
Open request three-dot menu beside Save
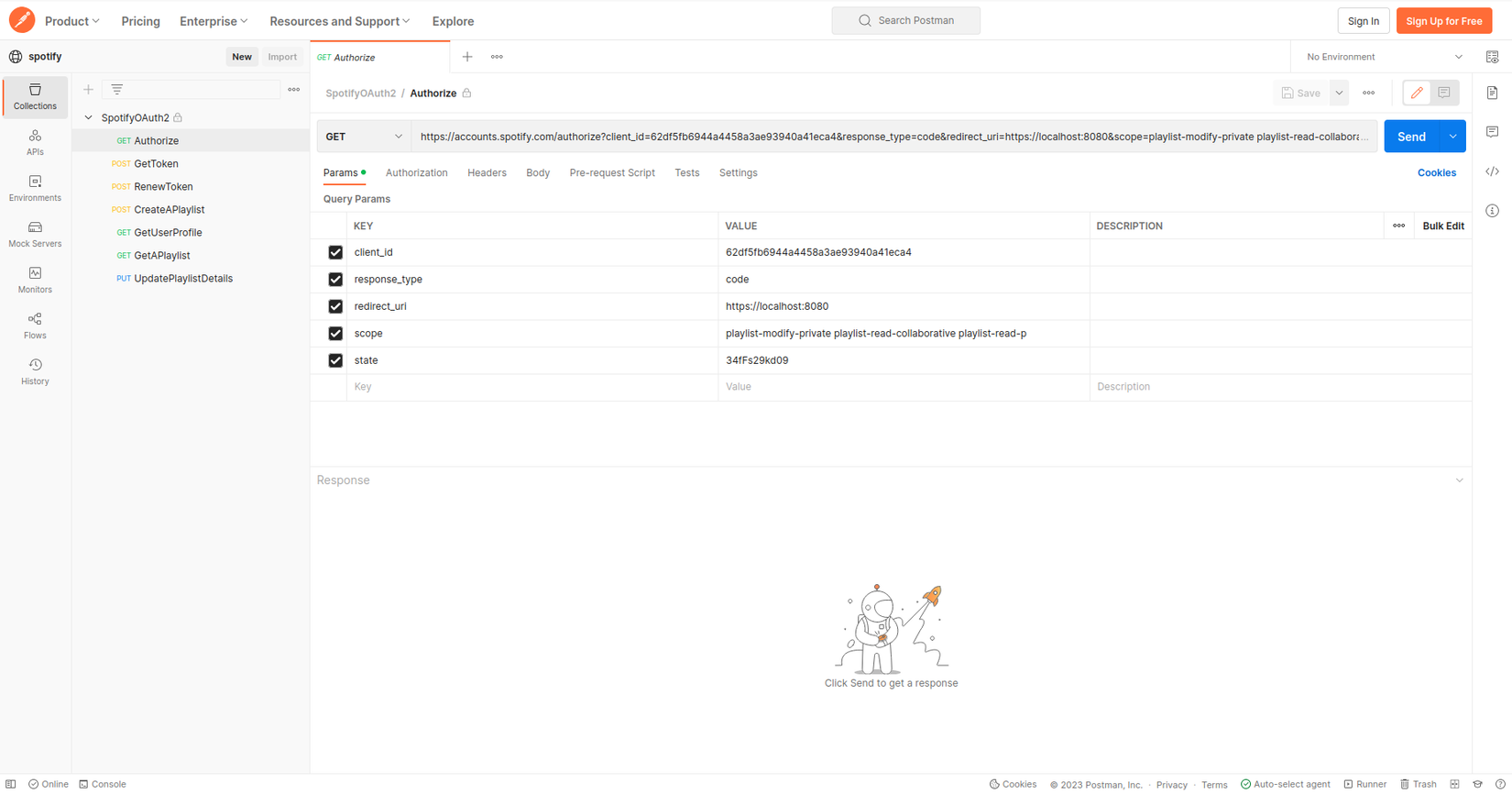pyautogui.click(x=1369, y=93)
